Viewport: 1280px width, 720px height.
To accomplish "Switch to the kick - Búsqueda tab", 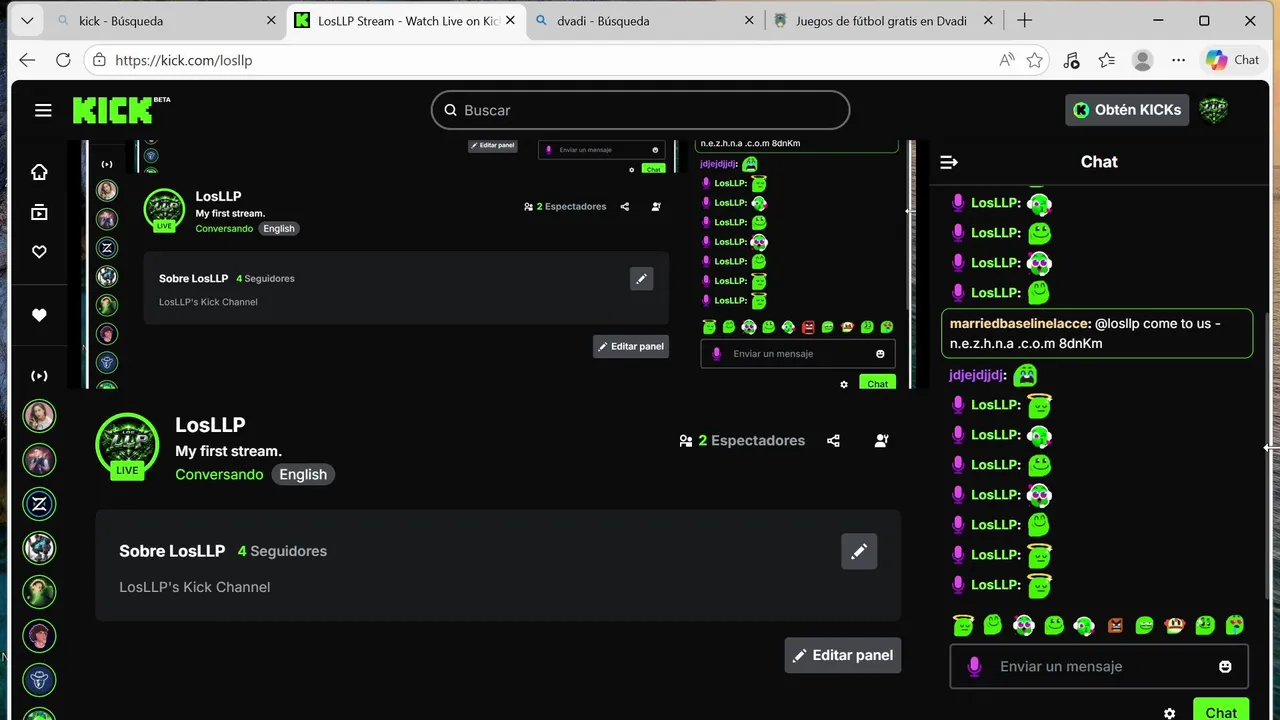I will [168, 20].
